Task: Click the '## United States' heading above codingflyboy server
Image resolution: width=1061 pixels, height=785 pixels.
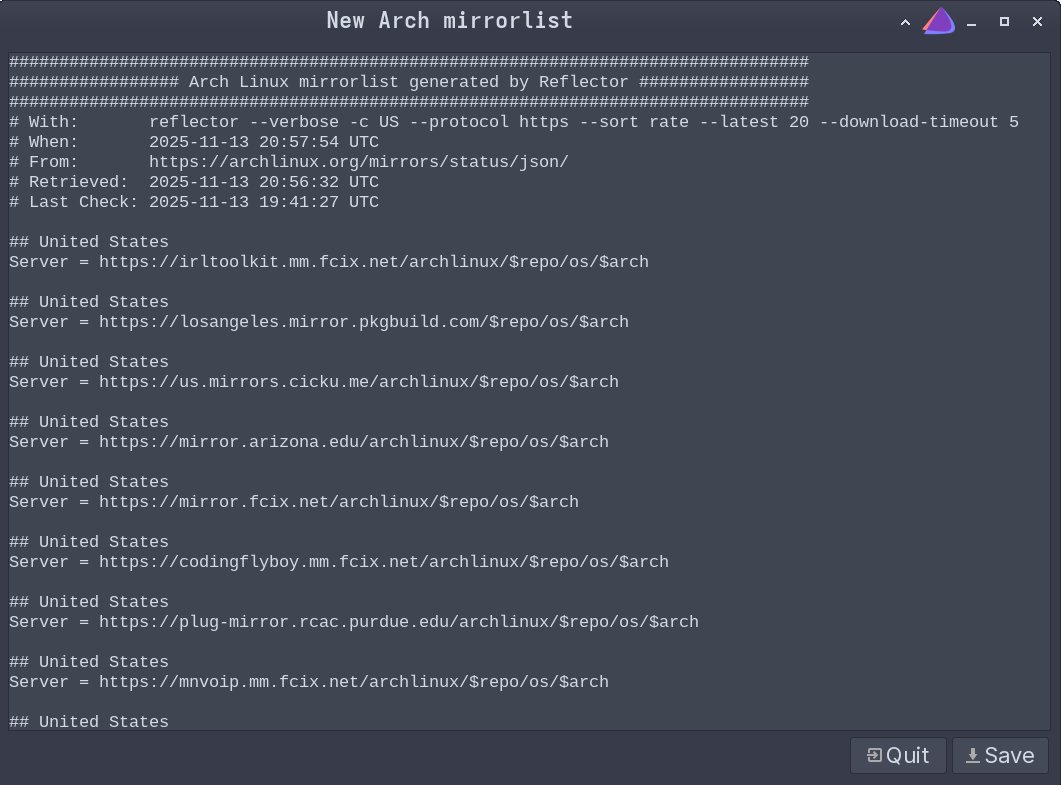Action: coord(89,542)
